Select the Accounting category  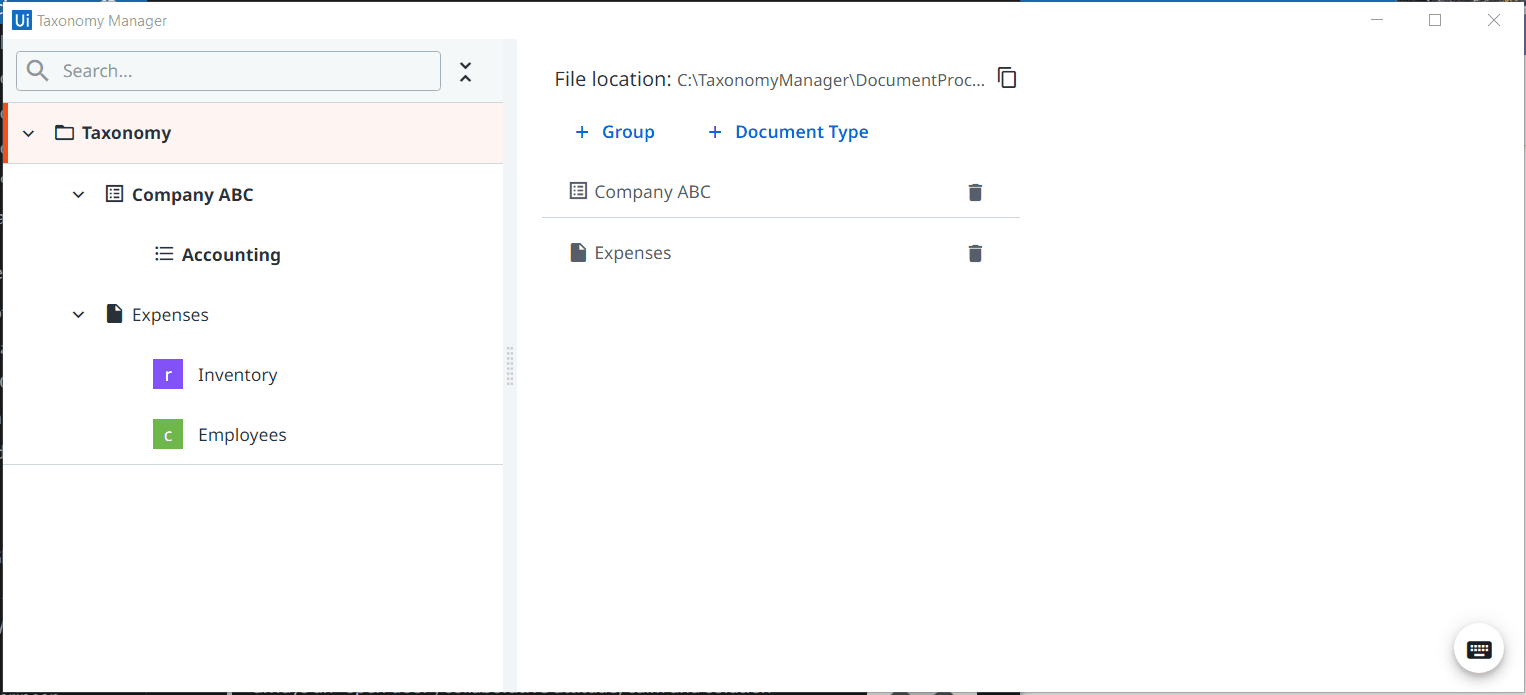click(x=231, y=255)
